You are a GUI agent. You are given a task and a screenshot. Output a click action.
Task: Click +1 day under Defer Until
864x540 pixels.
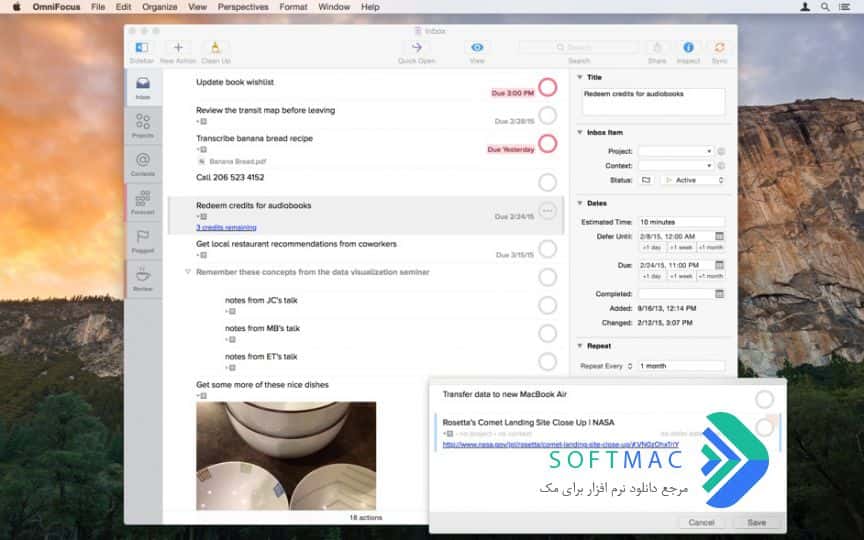click(x=652, y=247)
